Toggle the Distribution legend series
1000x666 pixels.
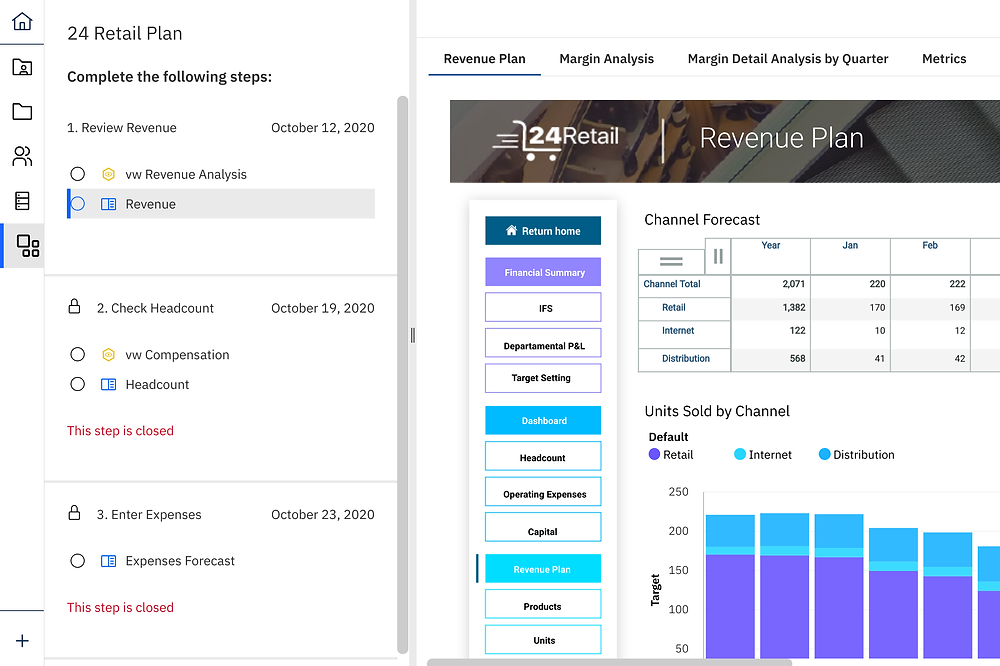pyautogui.click(x=857, y=455)
